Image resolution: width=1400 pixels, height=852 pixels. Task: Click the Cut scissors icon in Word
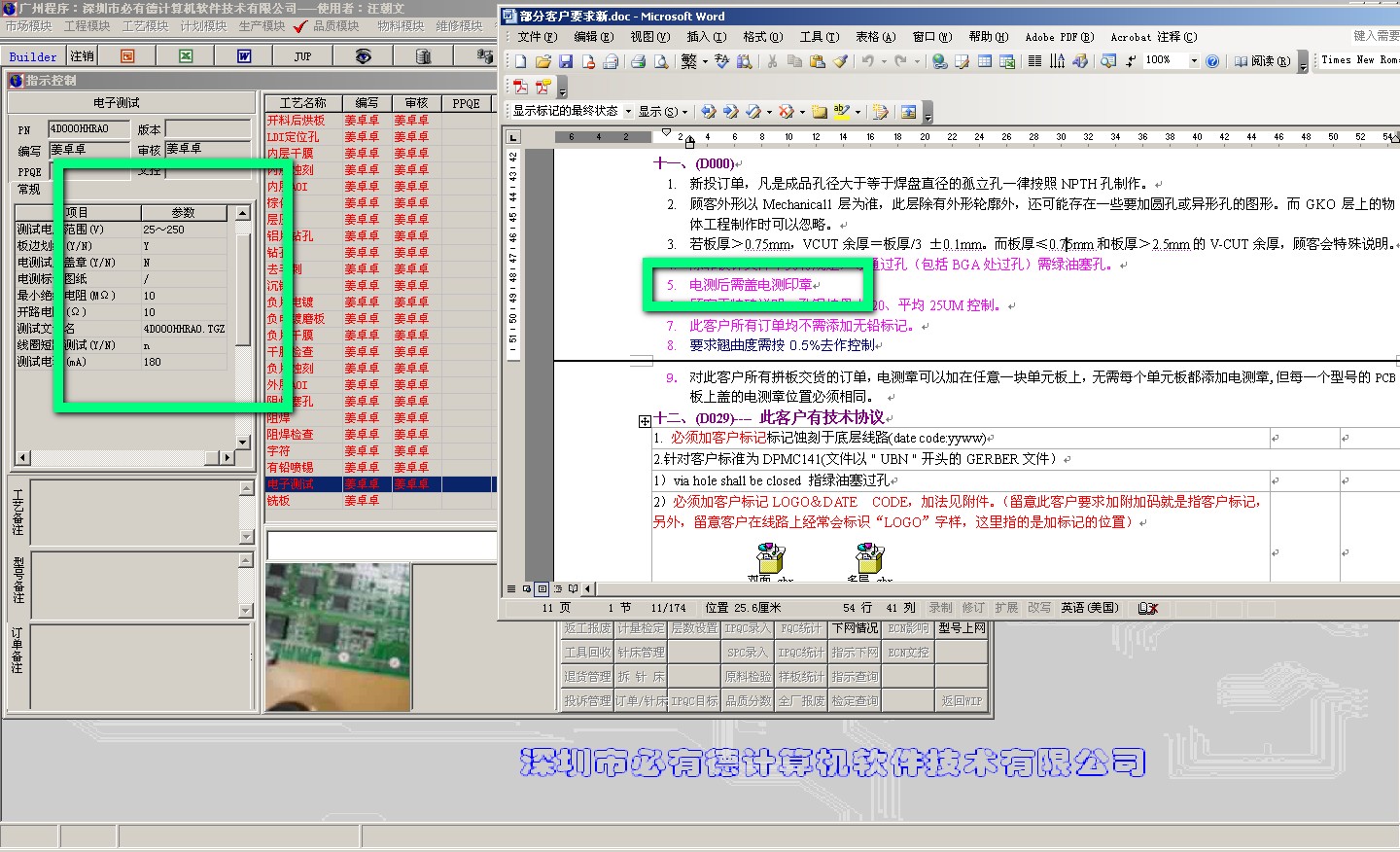[772, 61]
